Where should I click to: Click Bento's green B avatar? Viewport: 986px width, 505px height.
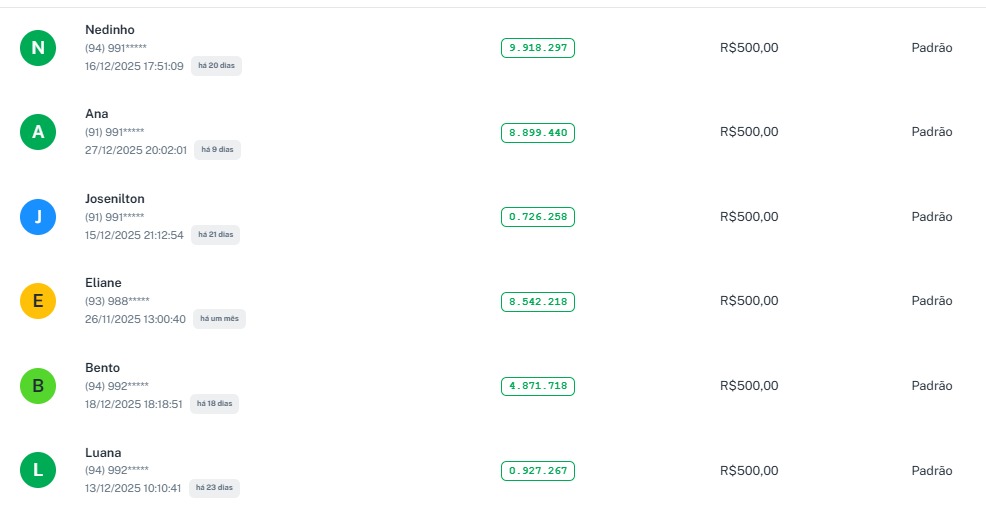point(38,386)
